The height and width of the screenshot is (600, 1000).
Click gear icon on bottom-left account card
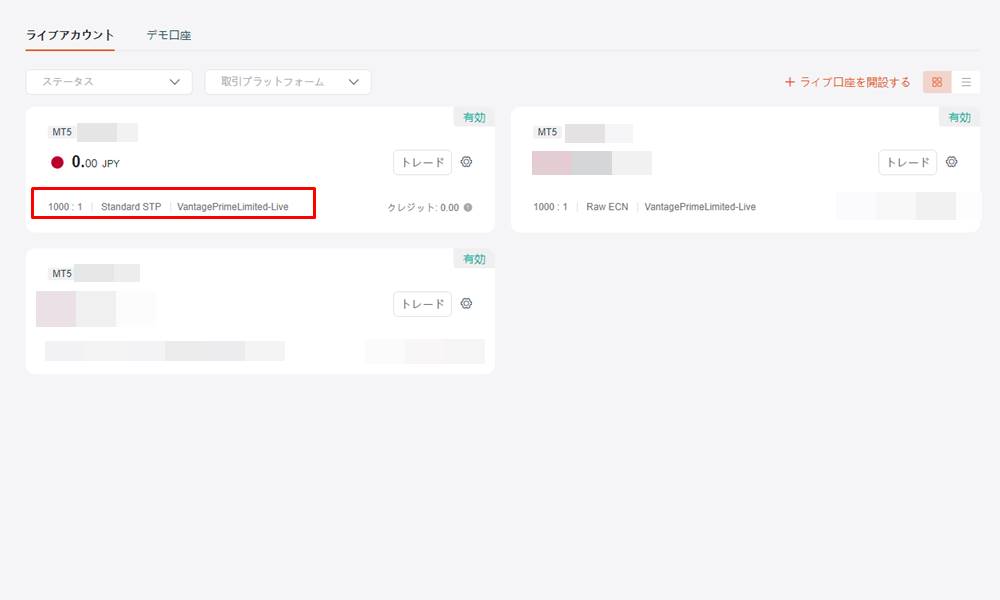click(466, 304)
